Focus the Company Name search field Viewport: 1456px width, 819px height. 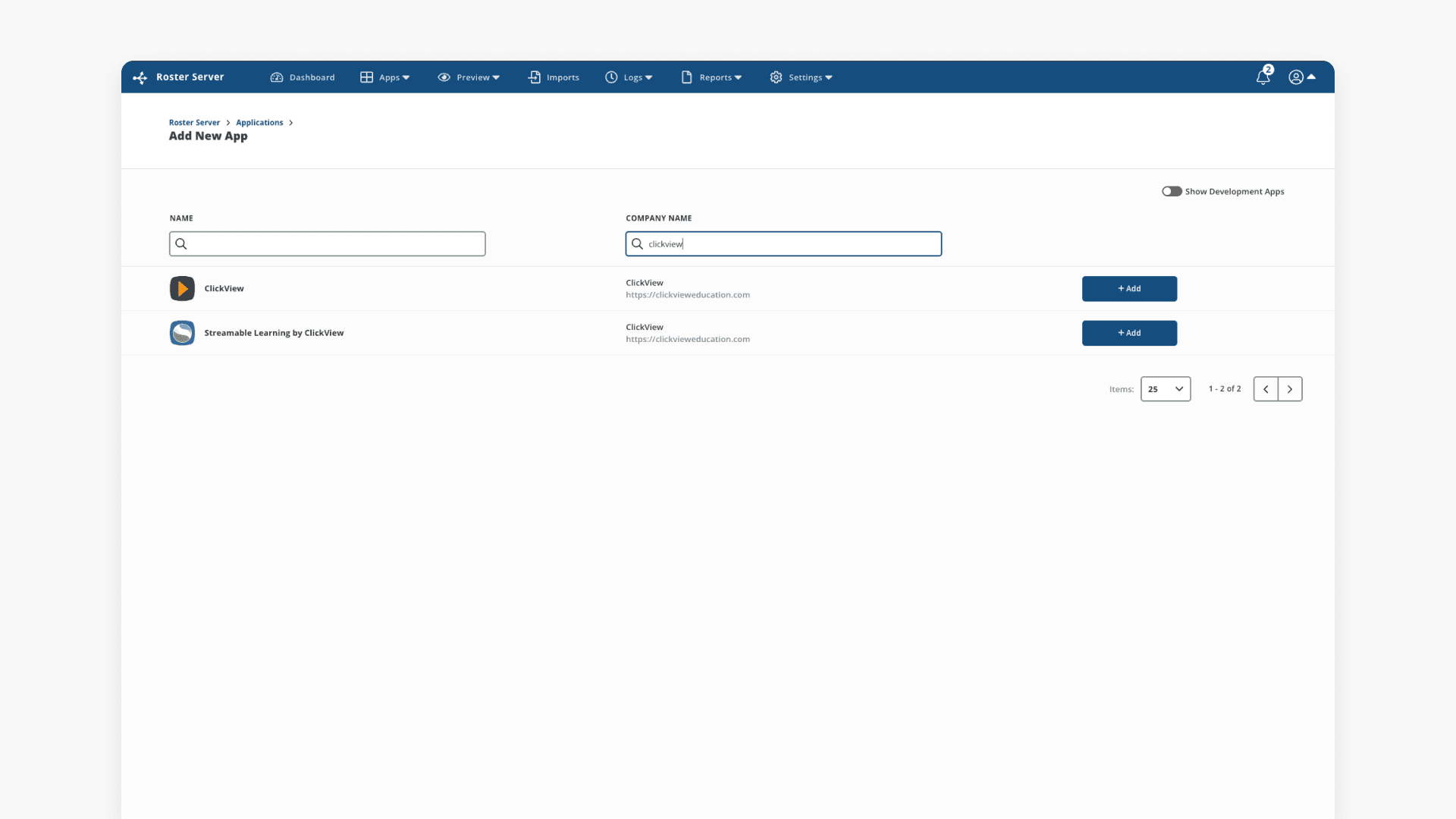pyautogui.click(x=783, y=244)
